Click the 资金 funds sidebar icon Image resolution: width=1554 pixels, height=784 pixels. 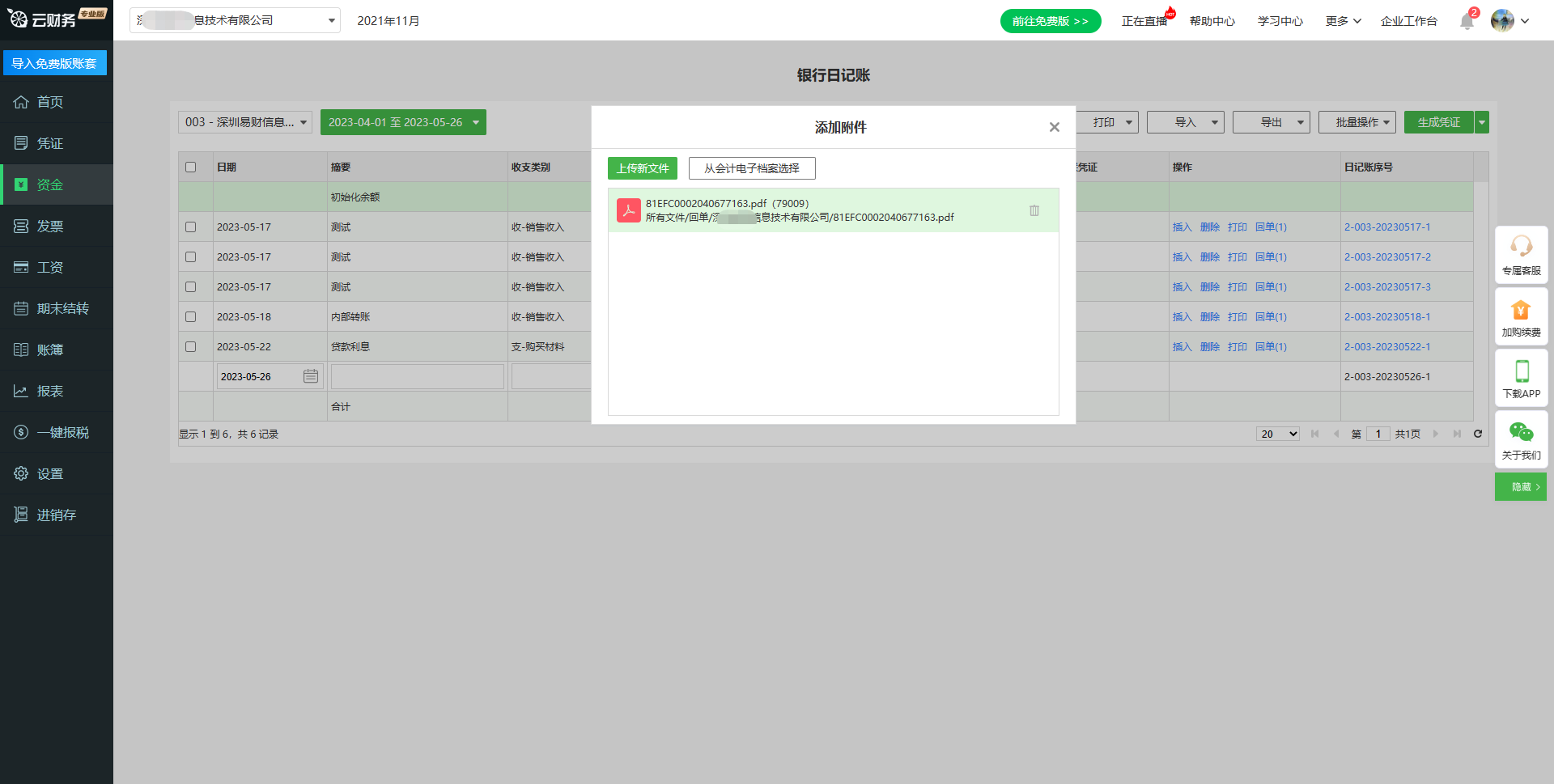(21, 184)
